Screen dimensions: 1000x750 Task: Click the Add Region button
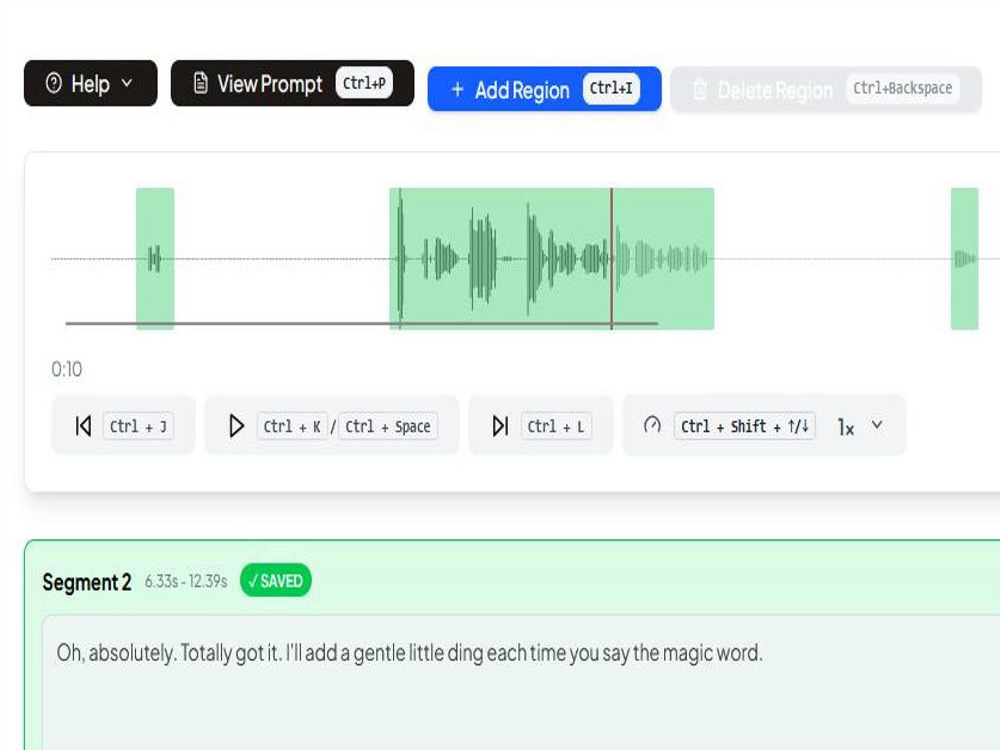[x=544, y=89]
